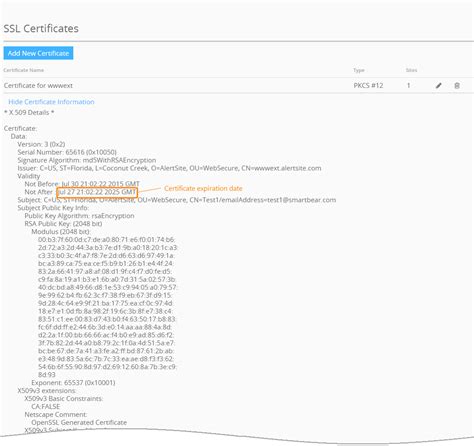The image size is (474, 446).
Task: Click the SSL Certificates page heading
Action: pos(41,28)
